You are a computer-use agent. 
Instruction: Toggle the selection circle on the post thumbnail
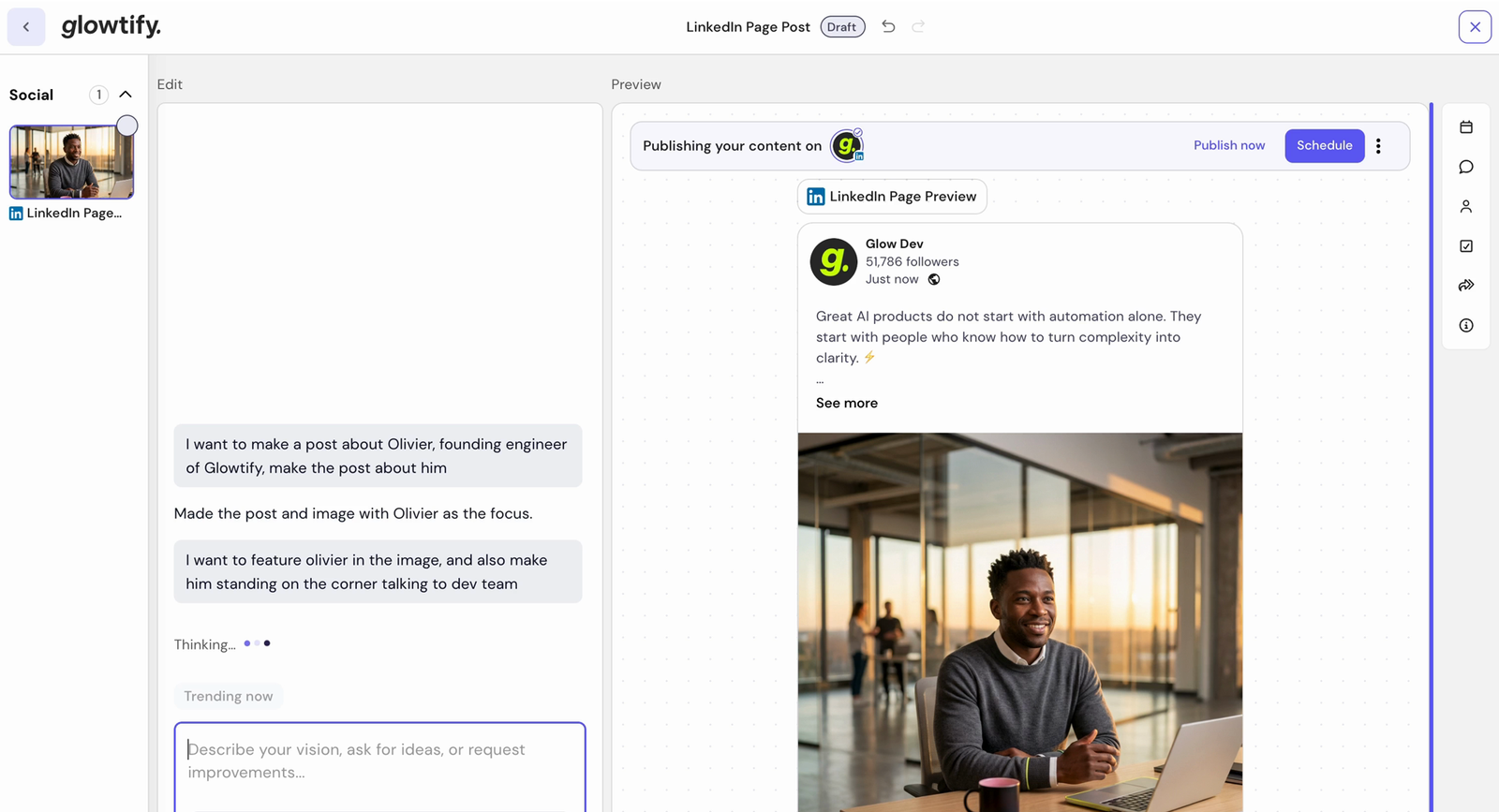(x=127, y=125)
